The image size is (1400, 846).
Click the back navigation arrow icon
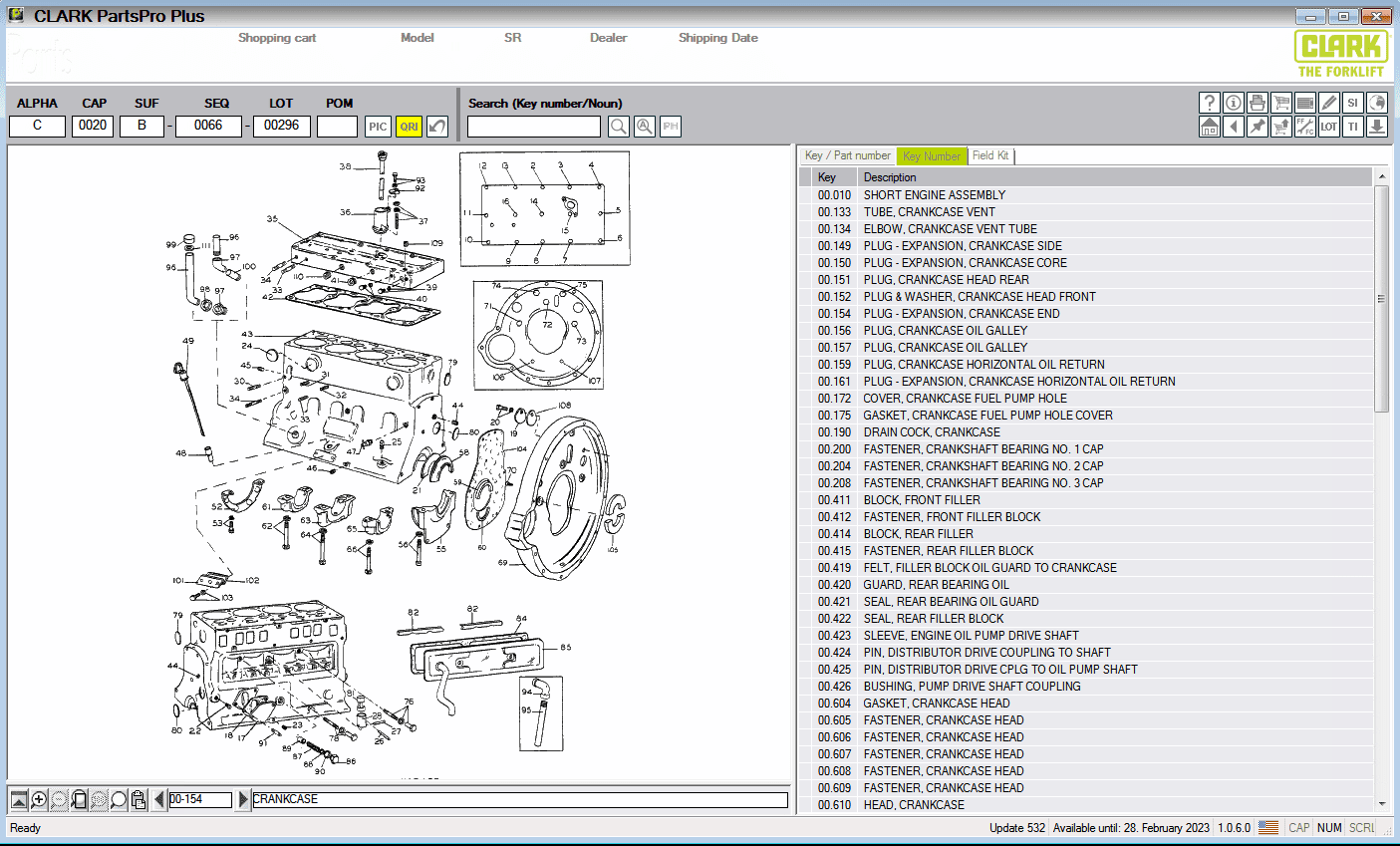[x=1233, y=127]
